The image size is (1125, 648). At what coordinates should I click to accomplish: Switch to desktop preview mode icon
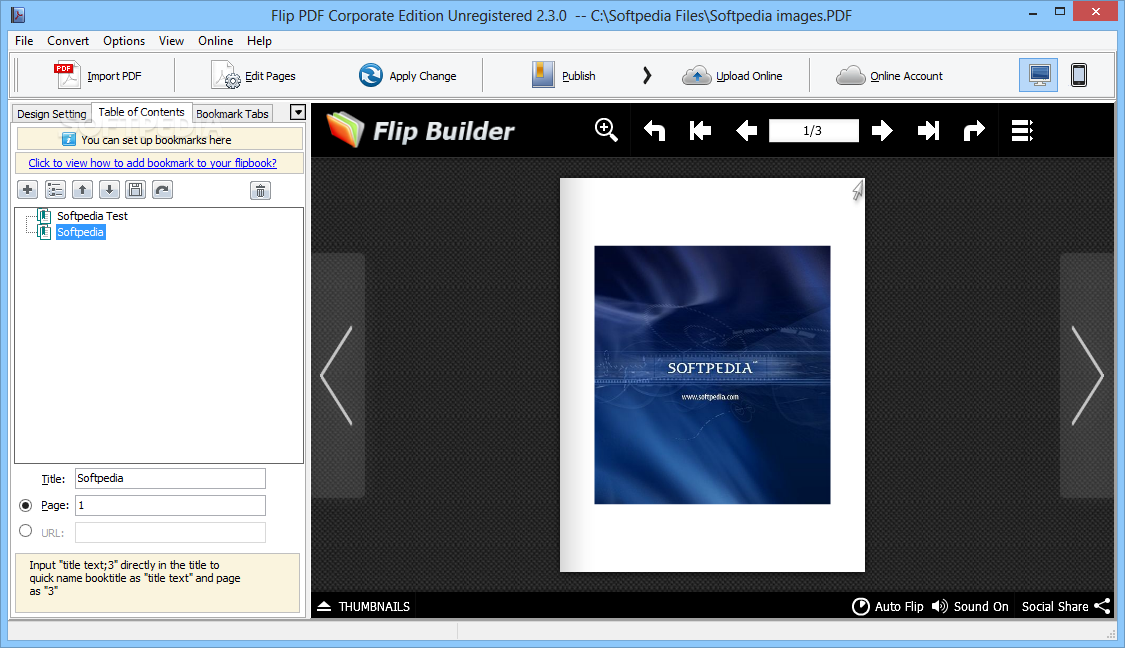pyautogui.click(x=1038, y=75)
